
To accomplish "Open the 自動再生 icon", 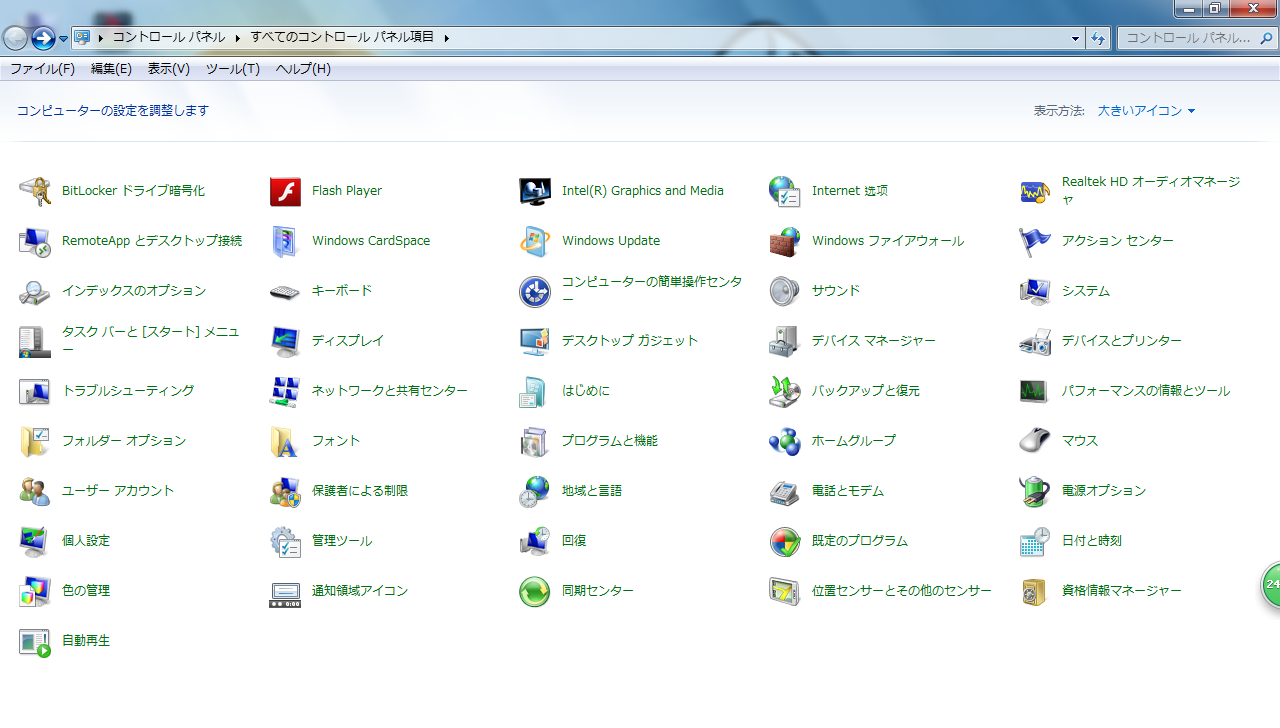I will click(x=34, y=641).
